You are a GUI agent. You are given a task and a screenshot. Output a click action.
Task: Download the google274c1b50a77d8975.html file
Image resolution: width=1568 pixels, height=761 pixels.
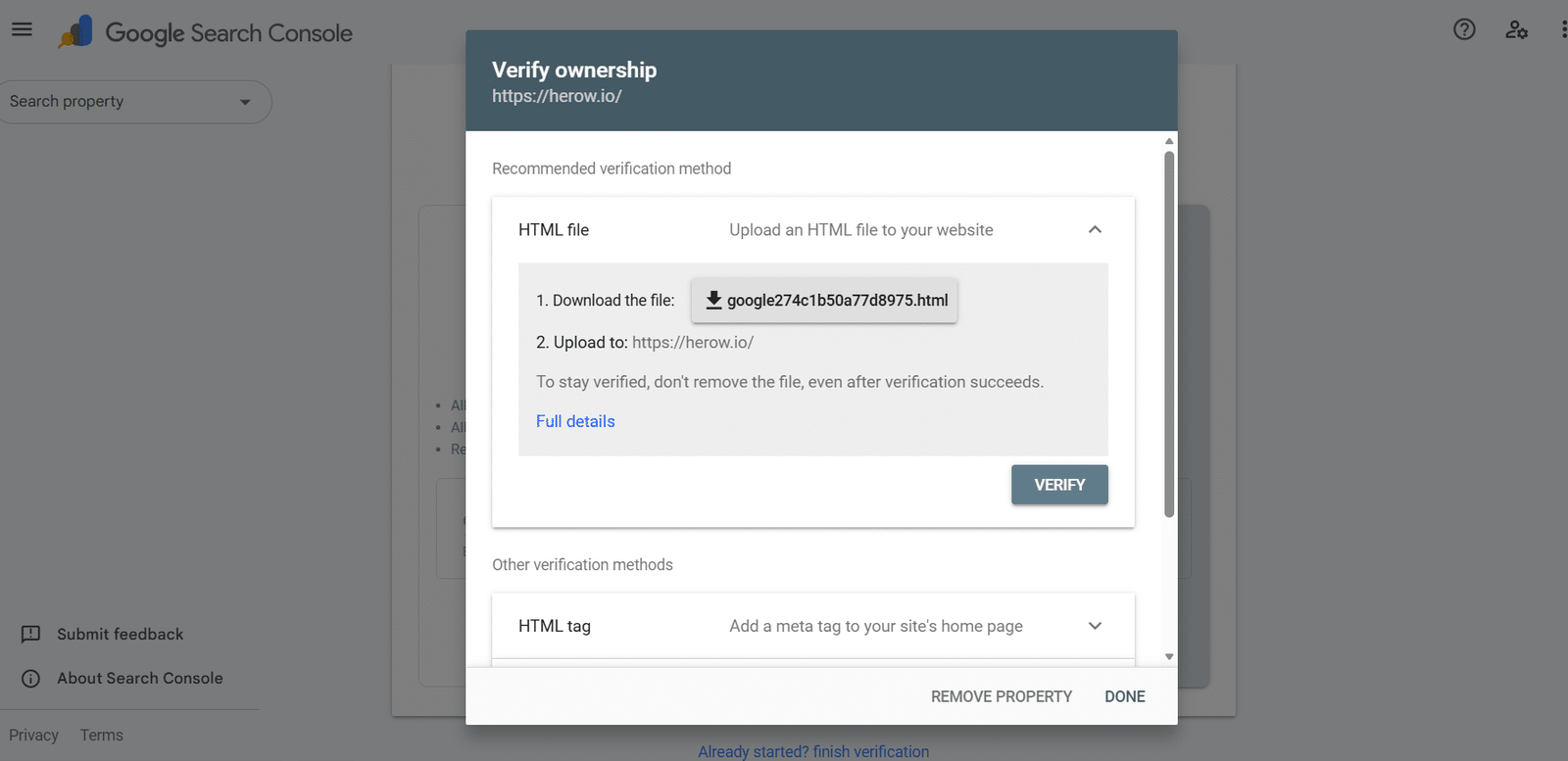pyautogui.click(x=837, y=301)
